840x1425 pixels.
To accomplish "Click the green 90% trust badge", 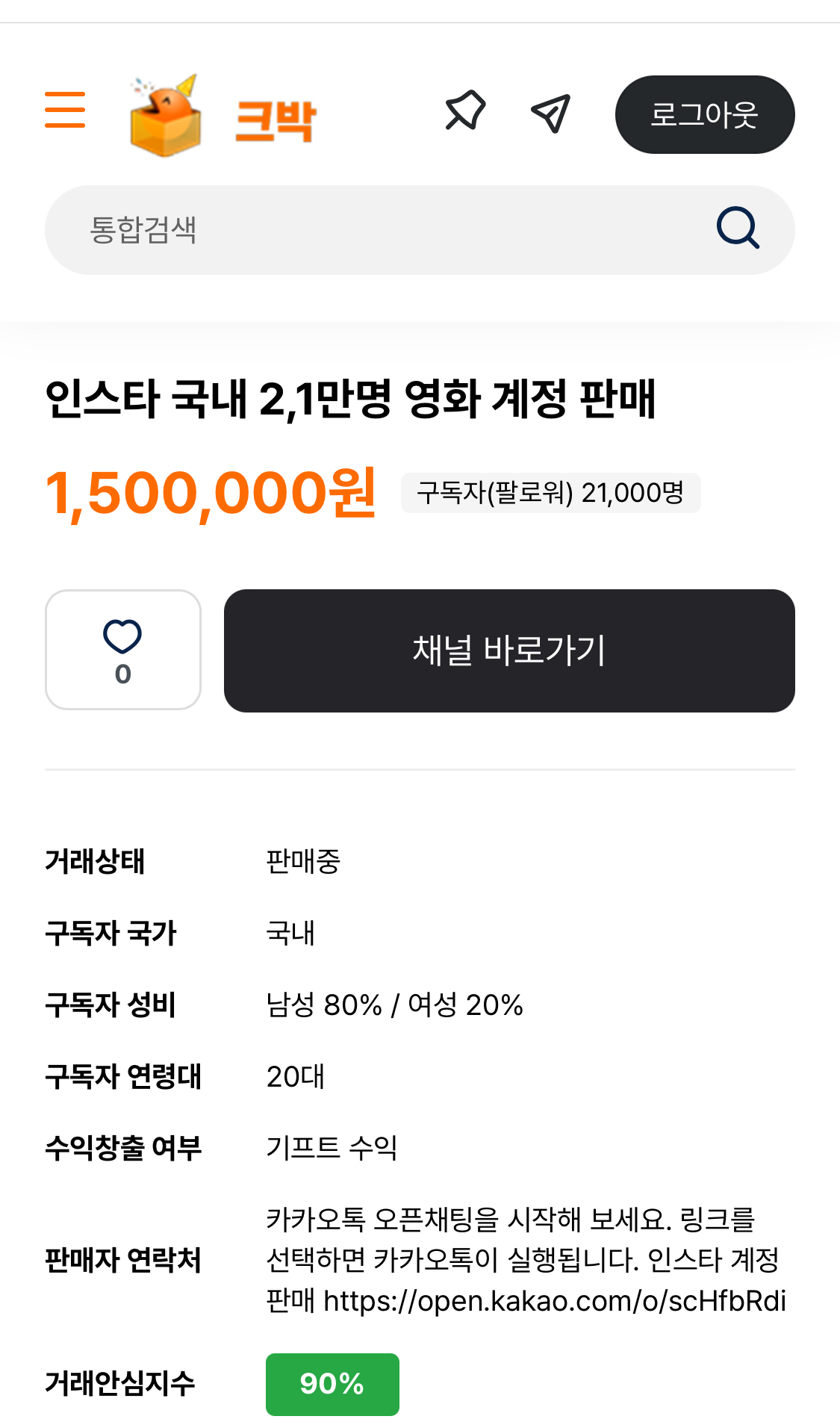I will click(332, 1384).
